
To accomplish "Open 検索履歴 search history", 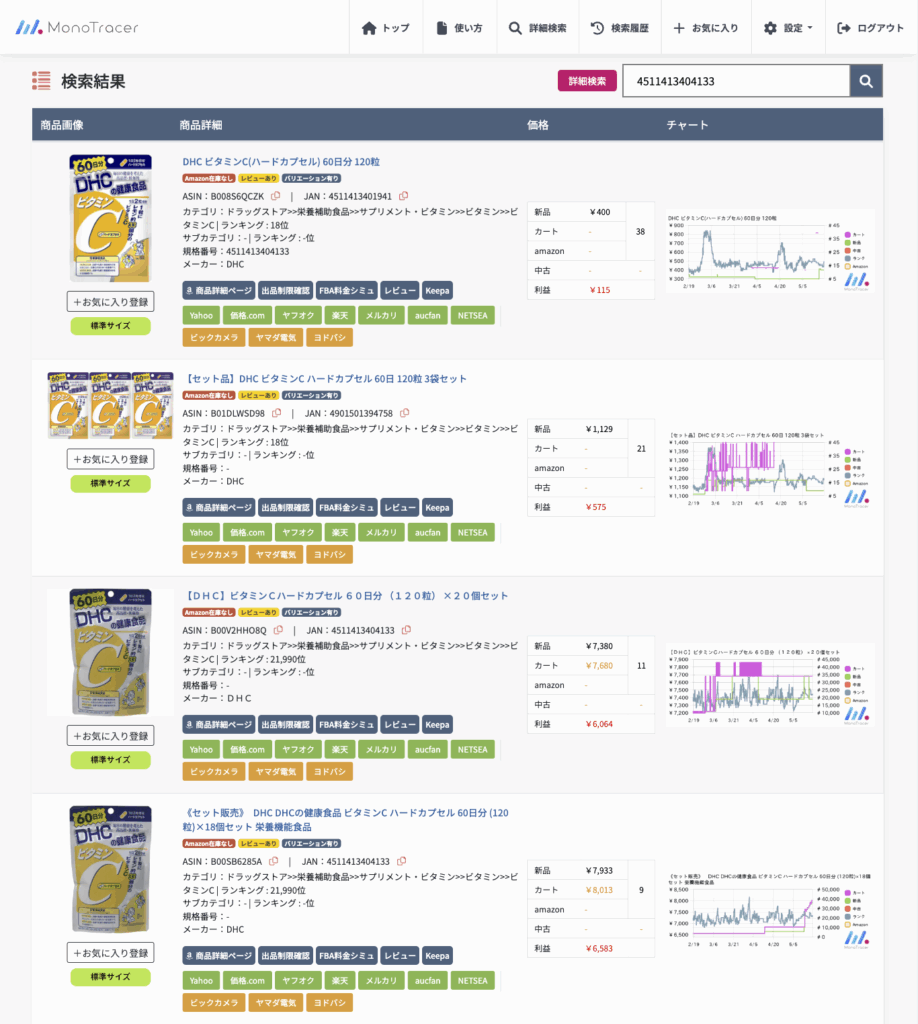I will tap(620, 28).
